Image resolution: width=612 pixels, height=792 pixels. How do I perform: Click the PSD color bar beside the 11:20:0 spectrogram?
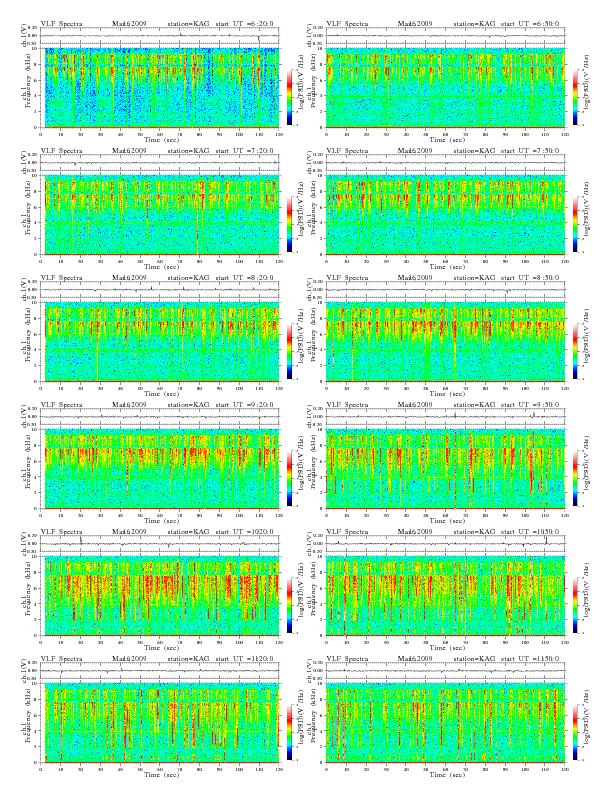pyautogui.click(x=289, y=732)
